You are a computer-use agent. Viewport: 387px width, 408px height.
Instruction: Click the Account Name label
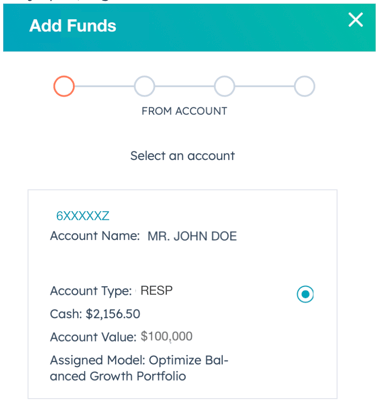(95, 236)
